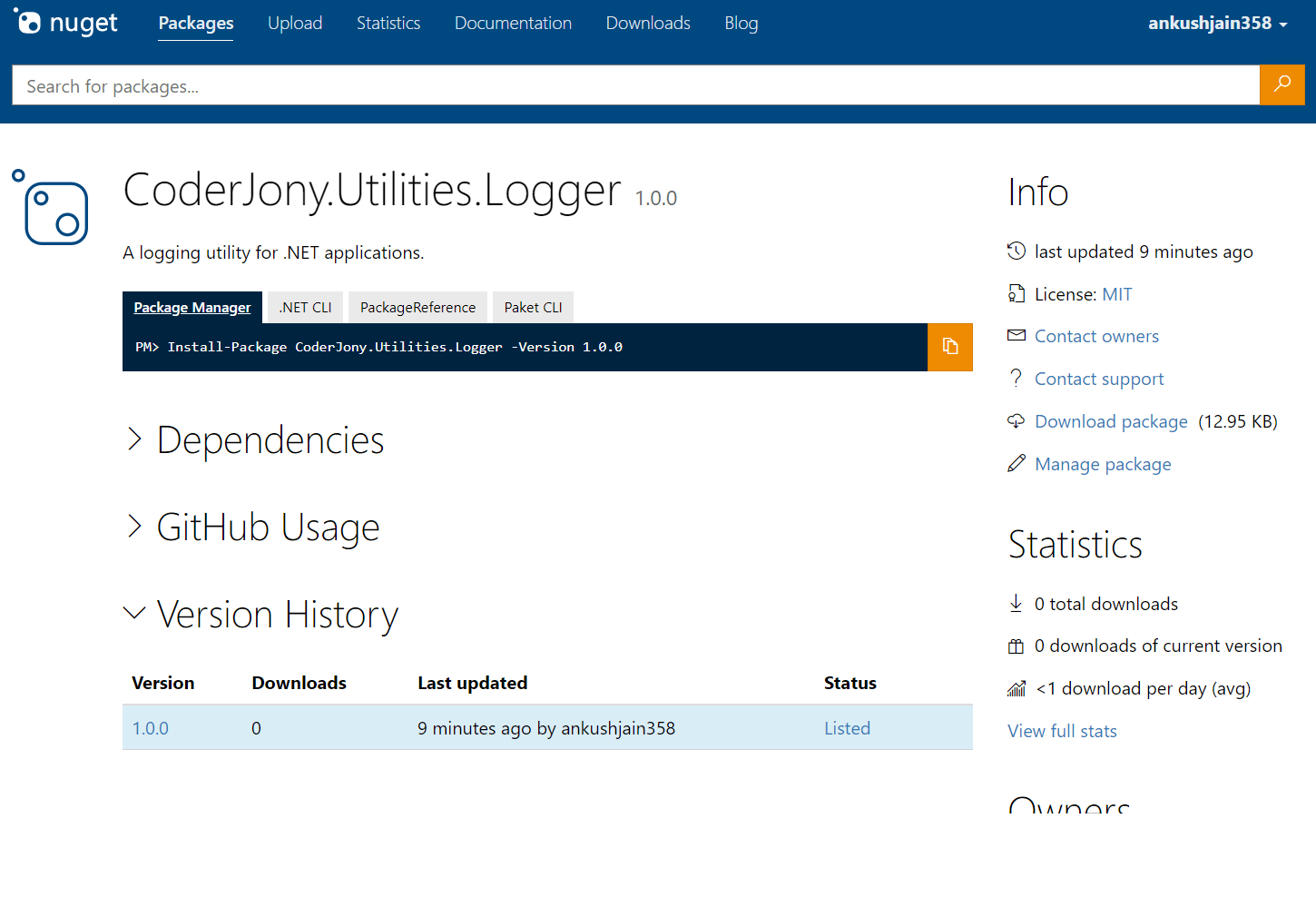Click the chart icon beside download per day
Viewport: 1316px width, 917px height.
(x=1016, y=688)
